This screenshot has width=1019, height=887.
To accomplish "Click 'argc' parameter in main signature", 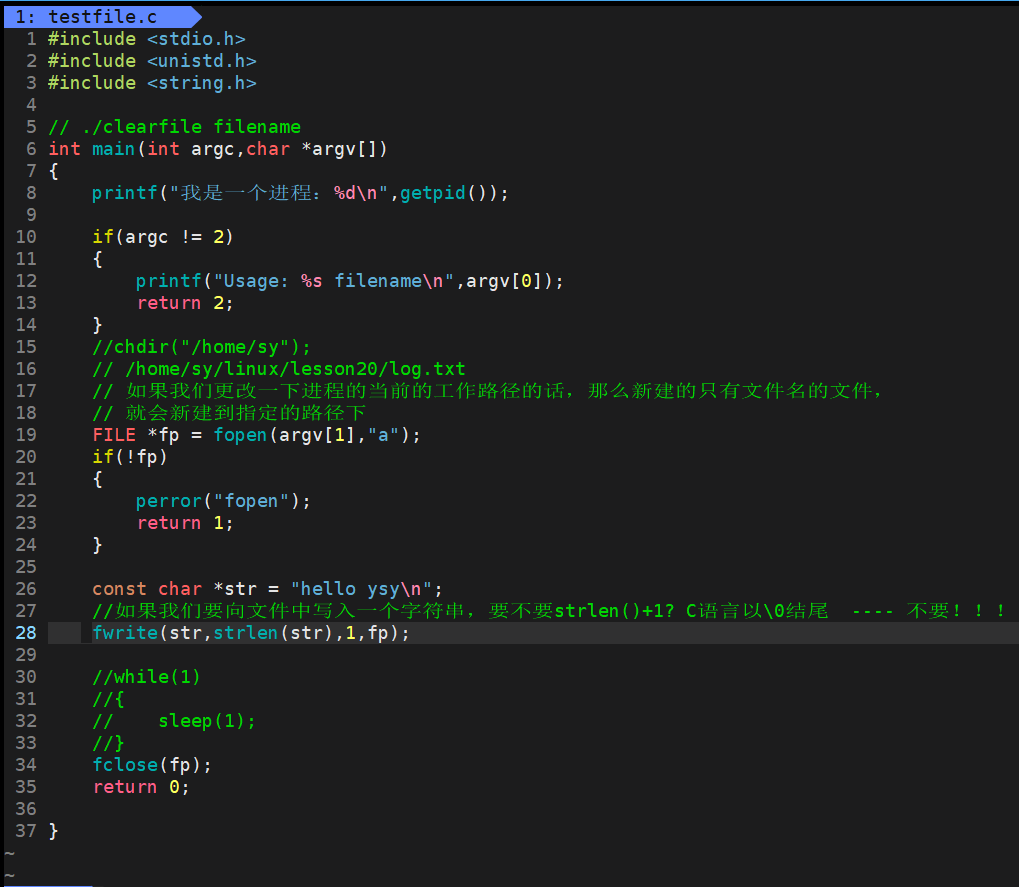I will (x=213, y=149).
